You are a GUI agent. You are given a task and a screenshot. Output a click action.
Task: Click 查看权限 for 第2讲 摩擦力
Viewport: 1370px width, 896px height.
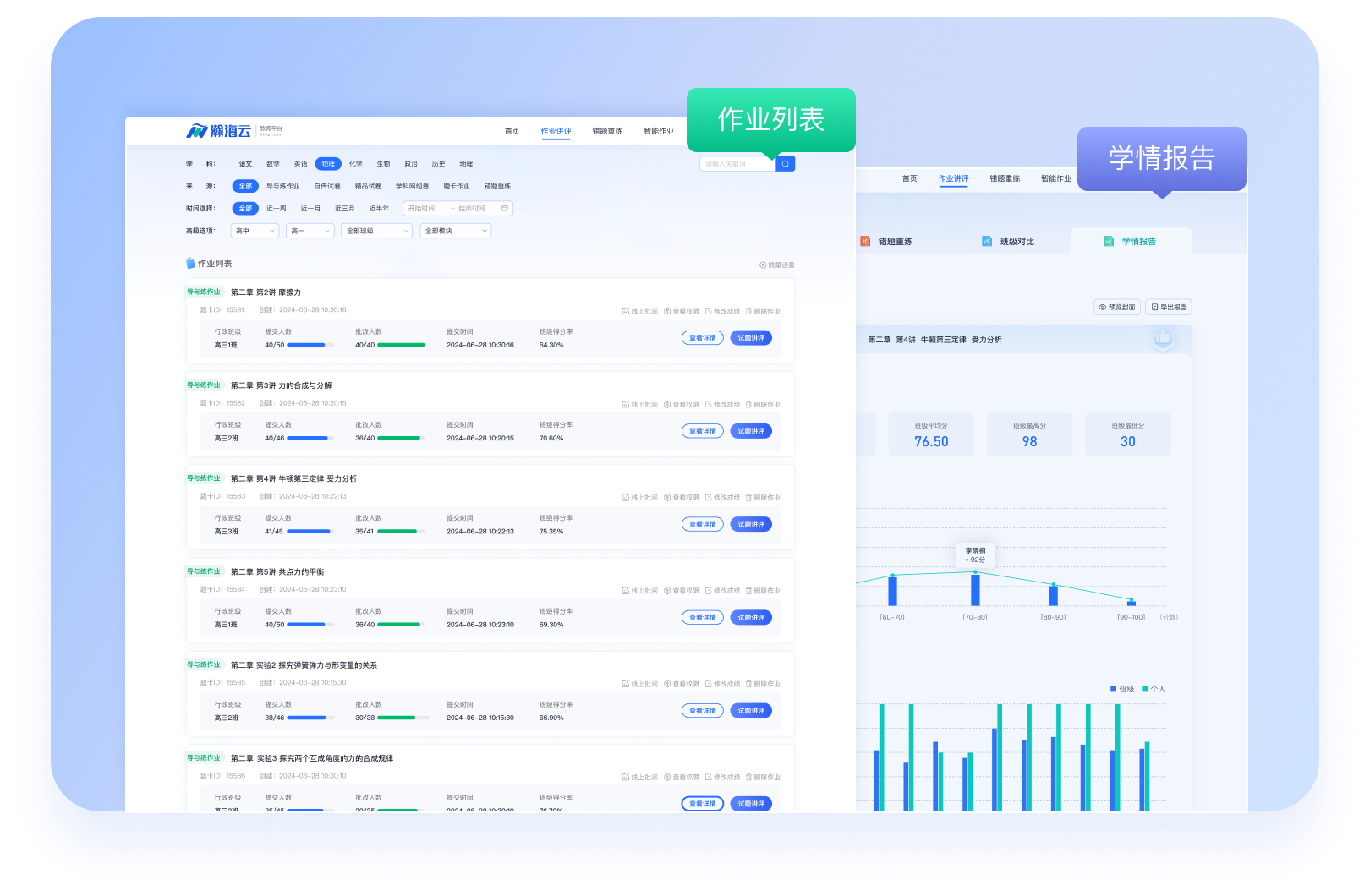(x=682, y=311)
